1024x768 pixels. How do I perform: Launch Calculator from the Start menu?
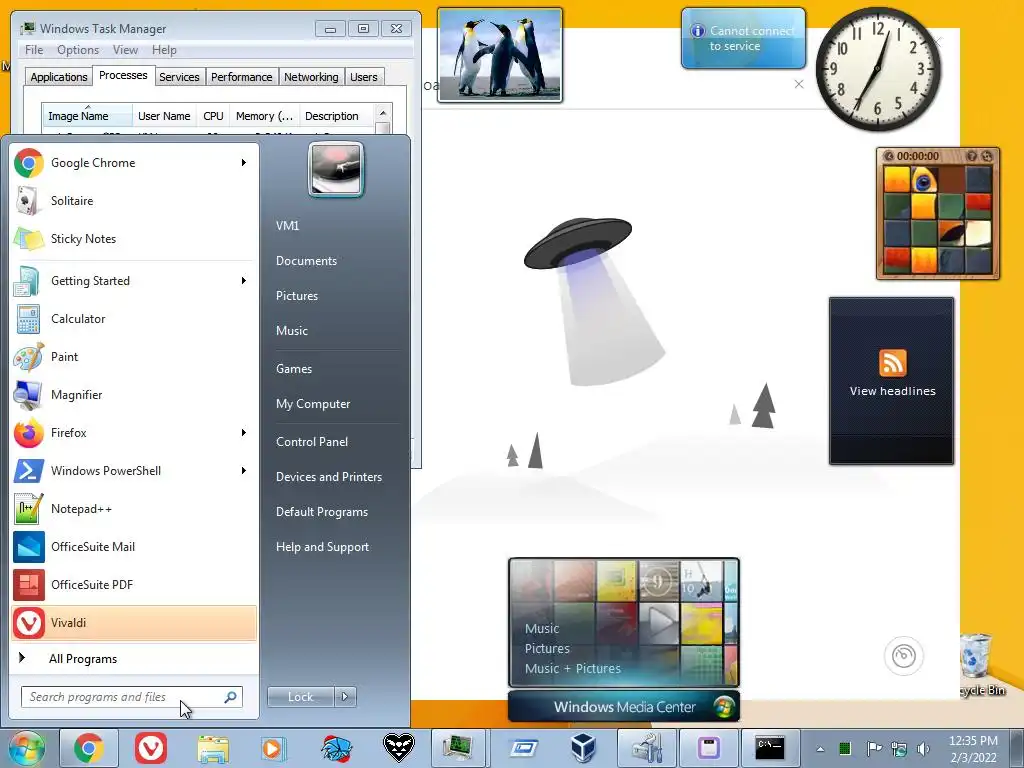tap(134, 319)
